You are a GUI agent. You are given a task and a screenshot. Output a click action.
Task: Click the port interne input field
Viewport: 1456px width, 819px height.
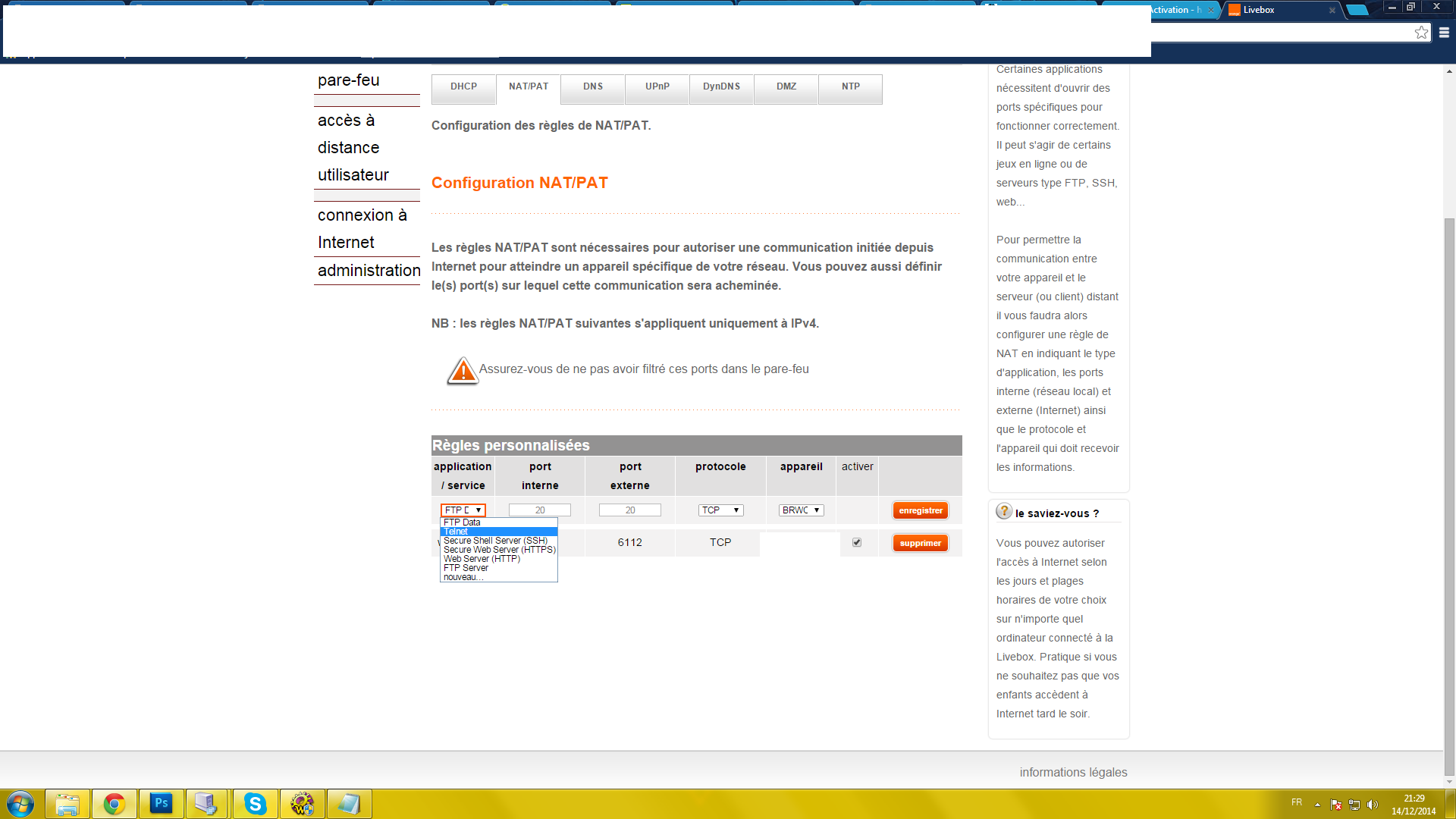tap(540, 510)
